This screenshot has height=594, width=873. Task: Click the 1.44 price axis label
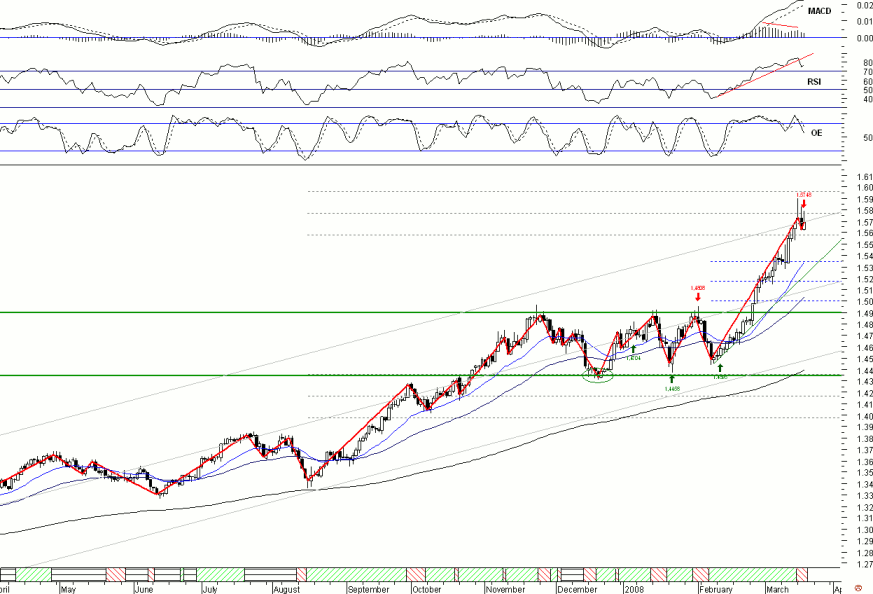click(865, 370)
